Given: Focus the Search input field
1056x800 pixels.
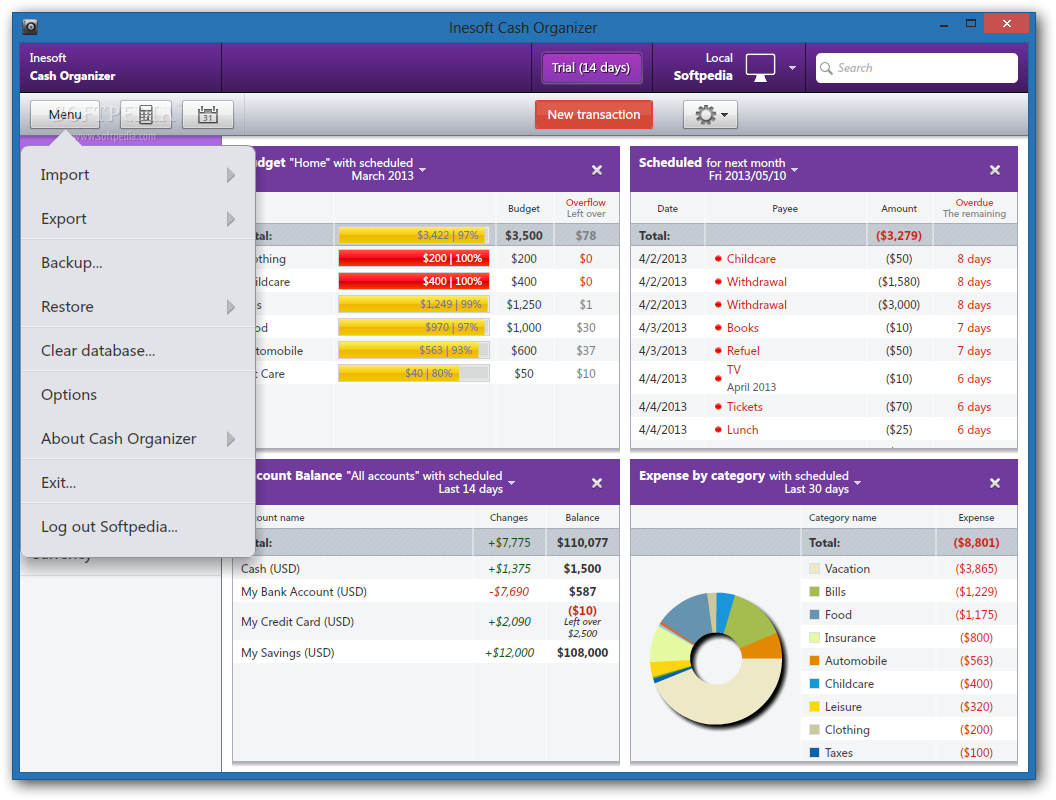Looking at the screenshot, I should coord(917,68).
